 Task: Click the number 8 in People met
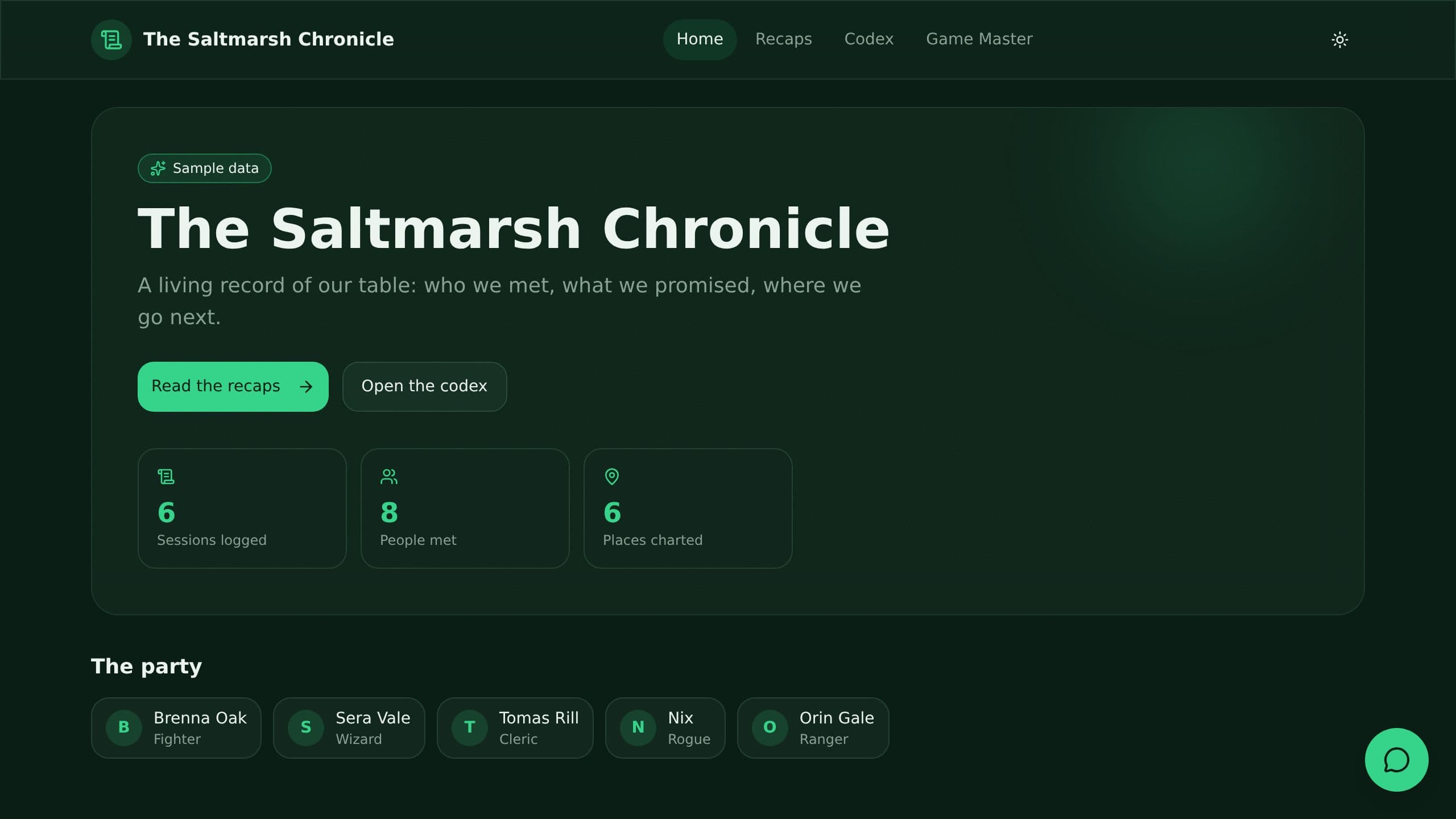(389, 512)
